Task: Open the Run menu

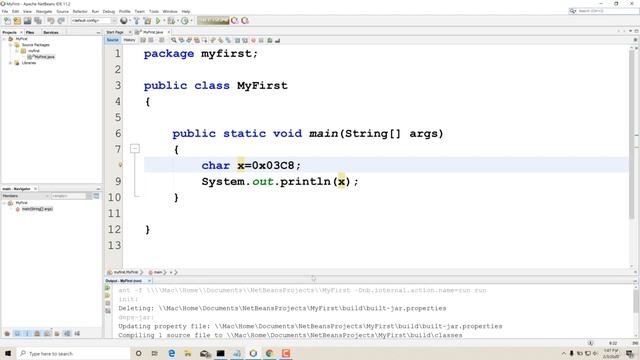Action: tap(95, 11)
